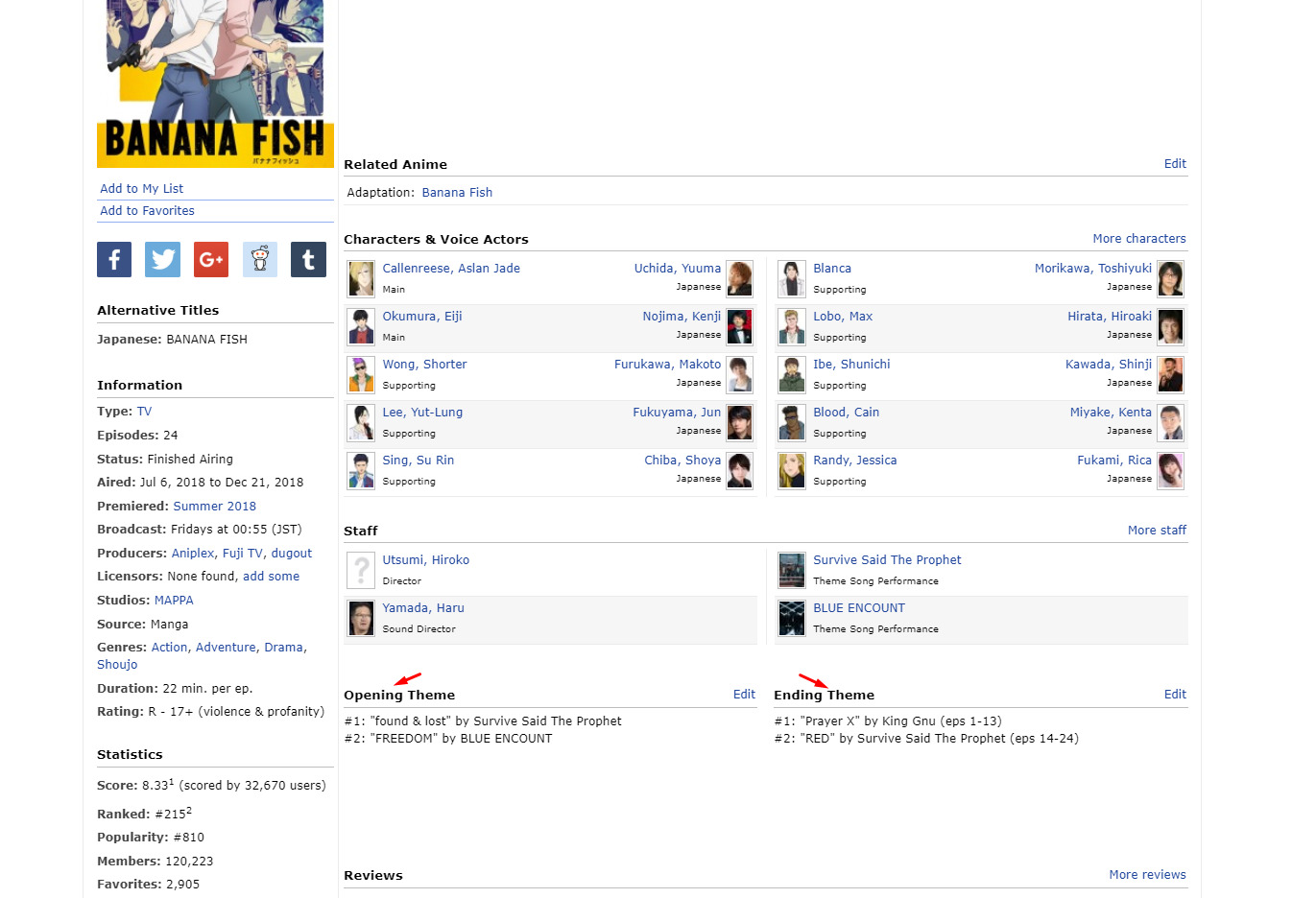Viewport: 1316px width, 898px height.
Task: Edit the Ending Theme section
Action: click(1175, 695)
